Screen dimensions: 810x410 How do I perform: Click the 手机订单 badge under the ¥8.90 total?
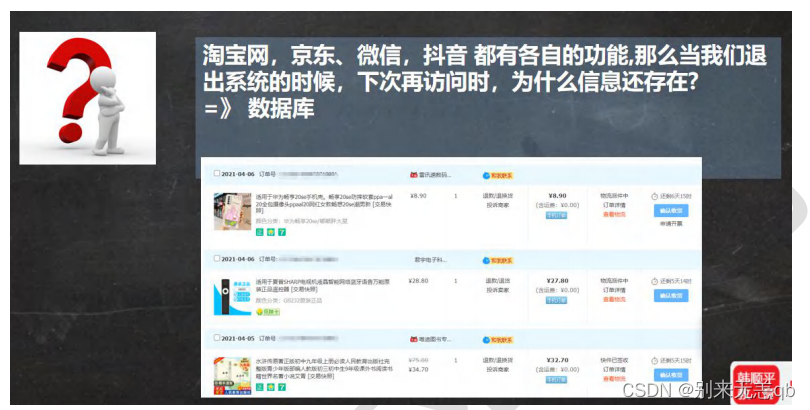tap(556, 215)
